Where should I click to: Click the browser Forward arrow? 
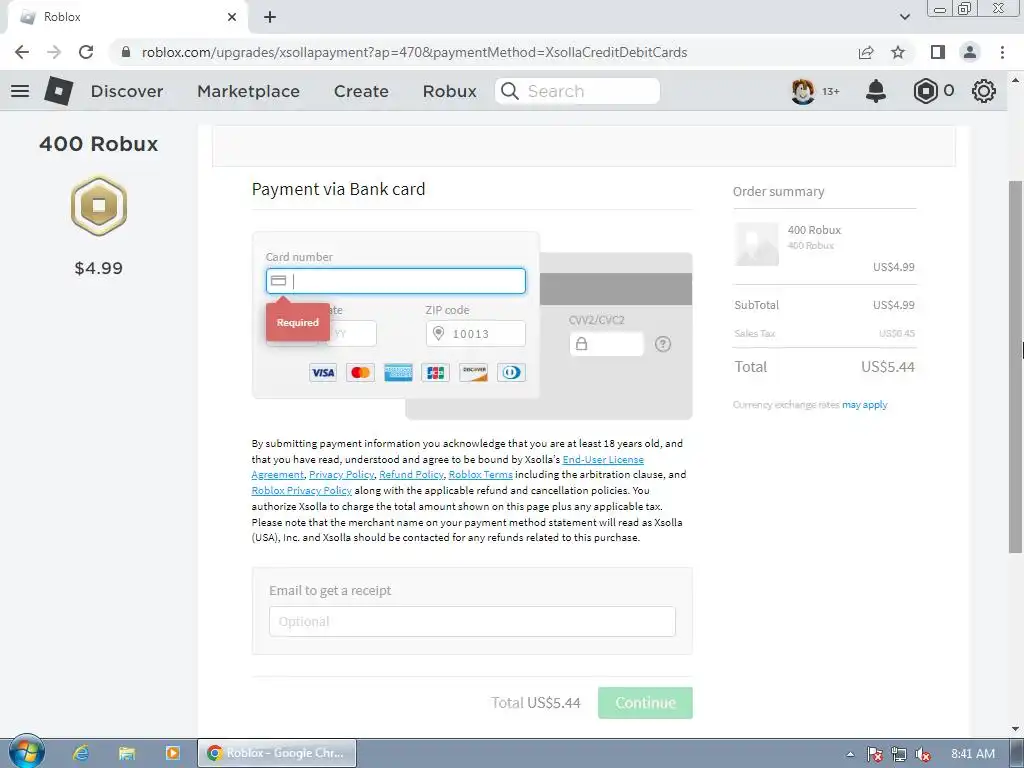click(x=54, y=52)
